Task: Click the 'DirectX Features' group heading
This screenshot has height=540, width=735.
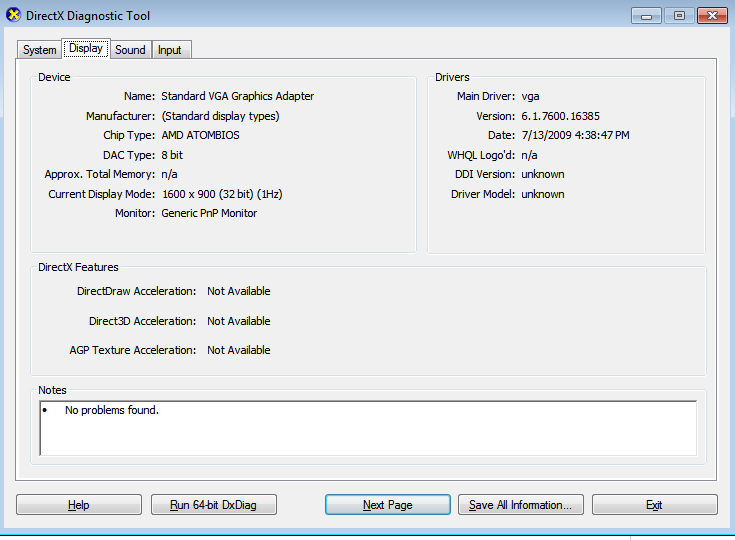Action: 78,267
